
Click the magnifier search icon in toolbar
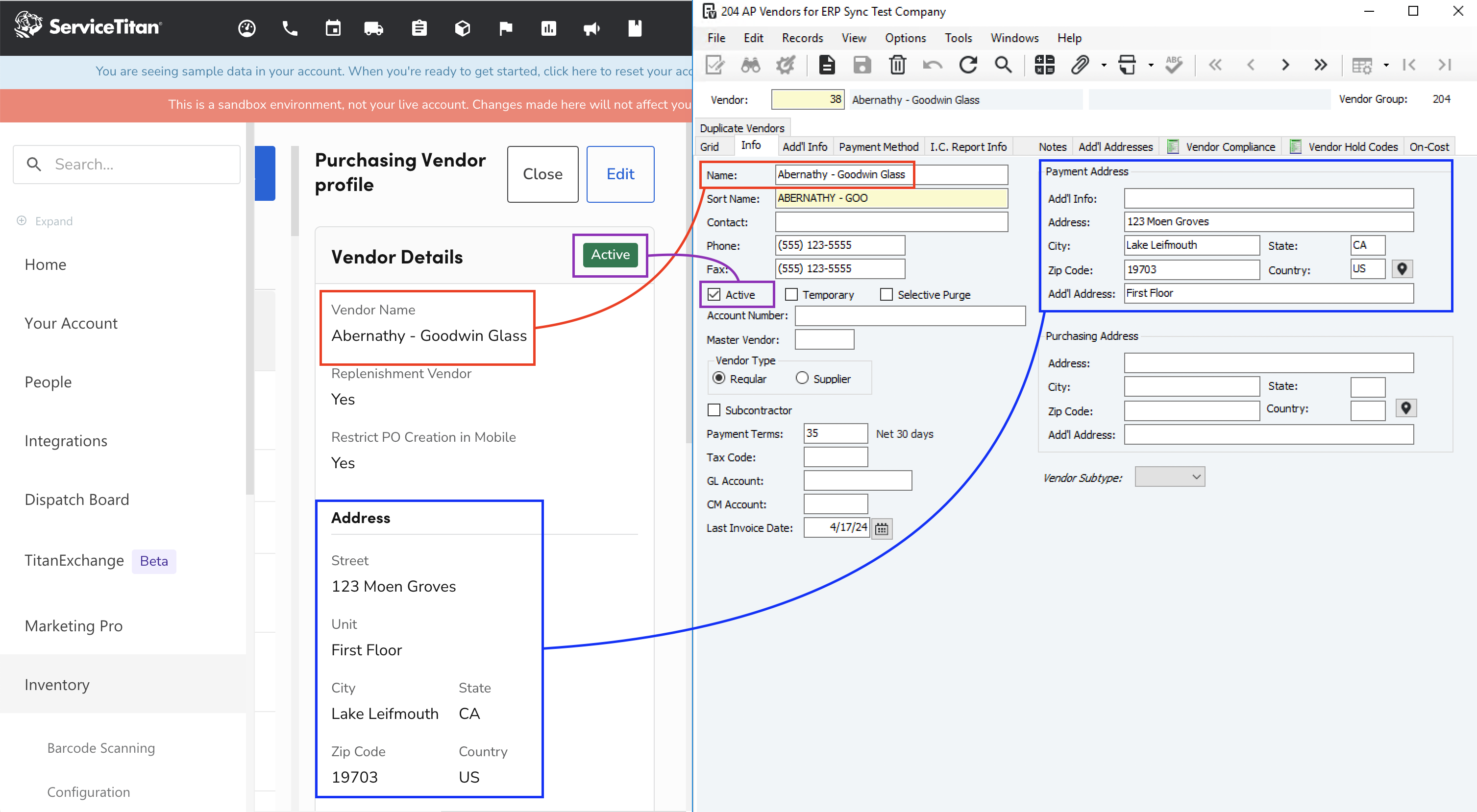pos(1004,65)
